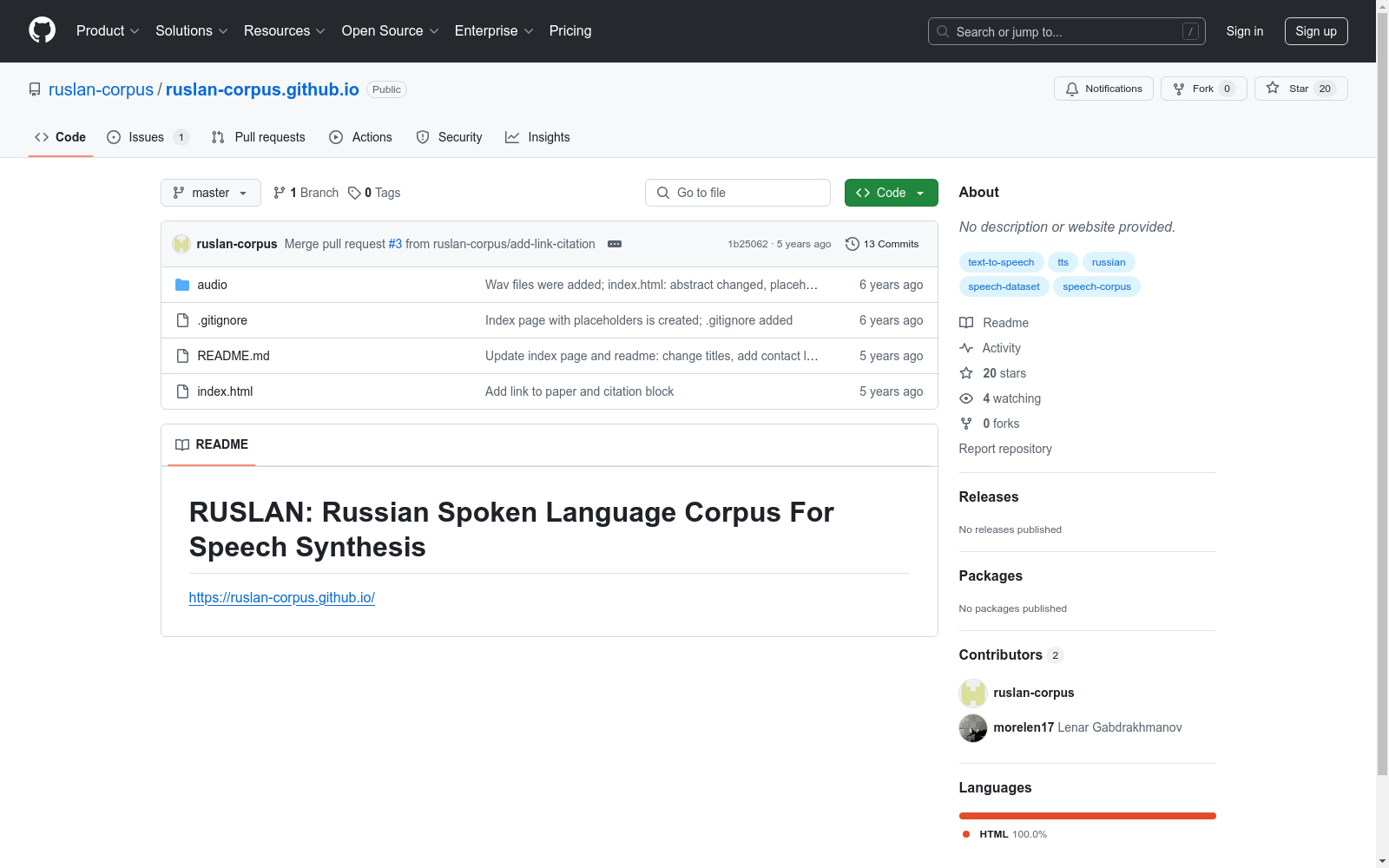Open the Insights tab
This screenshot has height=868, width=1389.
click(x=538, y=137)
